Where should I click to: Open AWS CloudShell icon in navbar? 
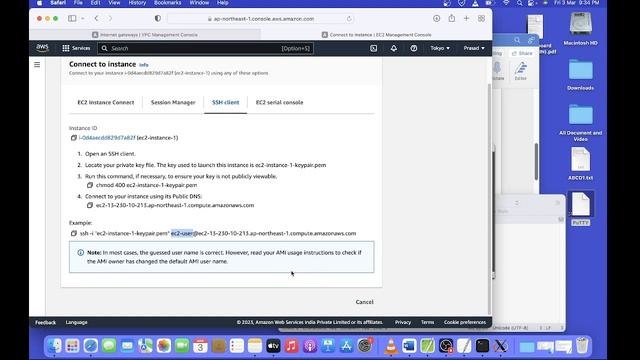click(373, 48)
